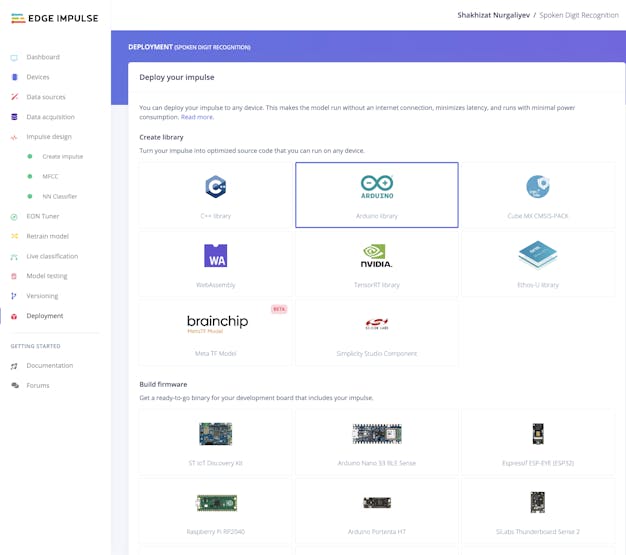
Task: Go to Devices page
Action: coord(38,77)
